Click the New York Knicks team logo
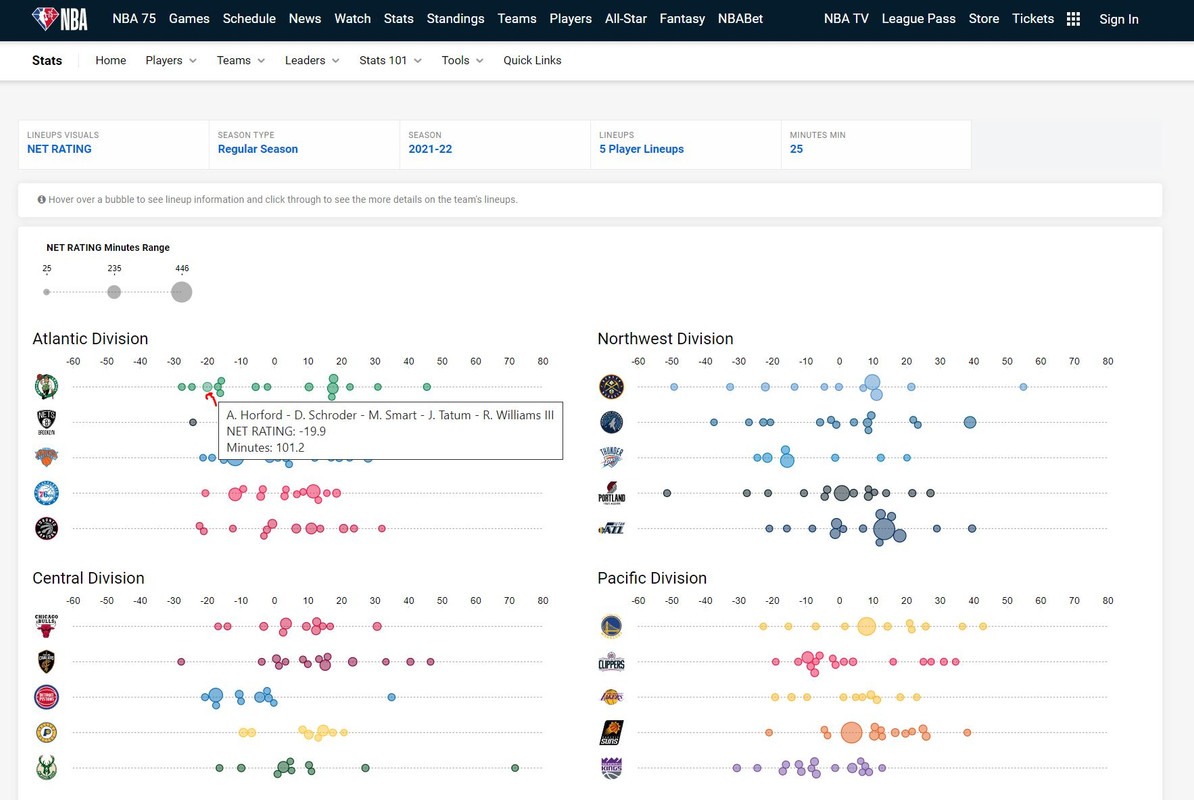 (46, 457)
